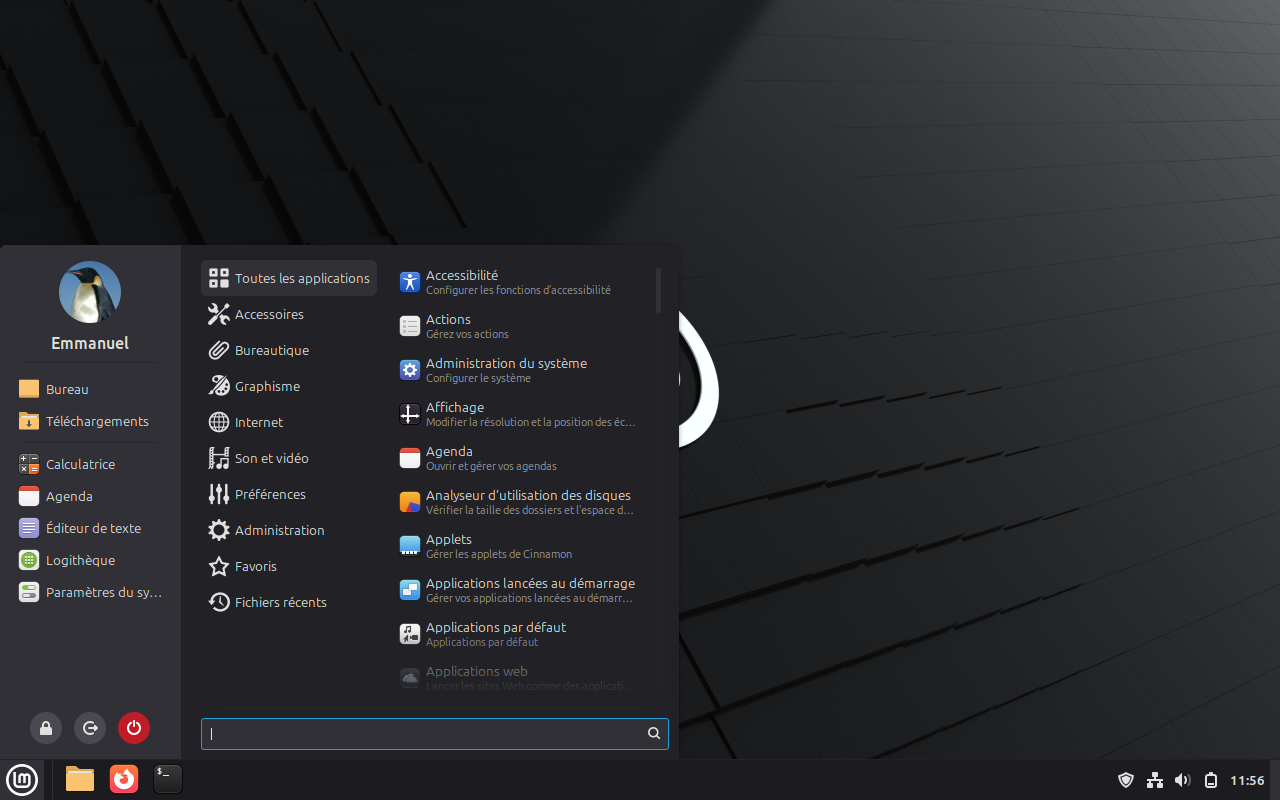Viewport: 1280px width, 800px height.
Task: Select the Accessoires category
Action: click(x=289, y=314)
